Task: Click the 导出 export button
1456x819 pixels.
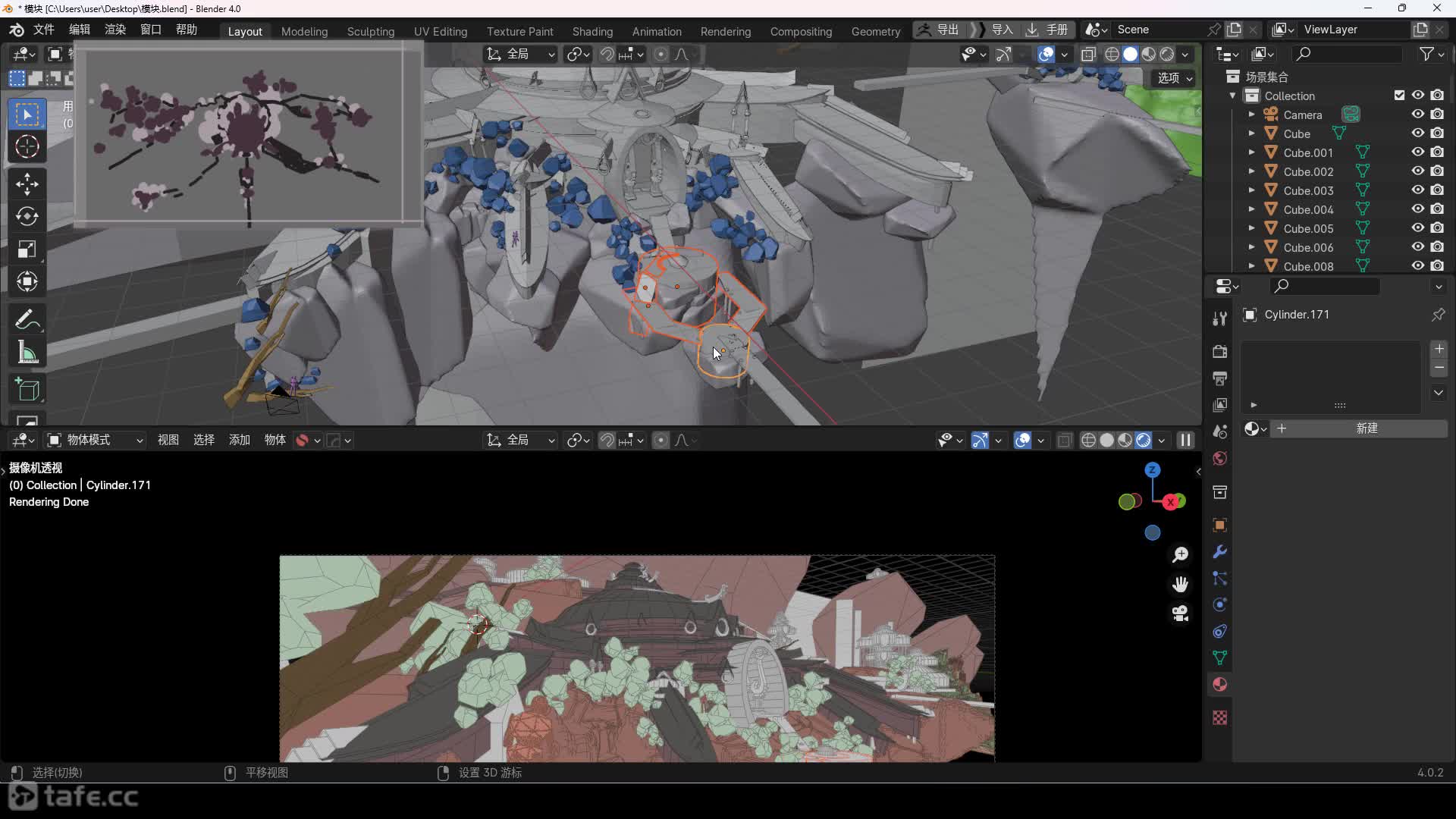Action: pos(947,30)
